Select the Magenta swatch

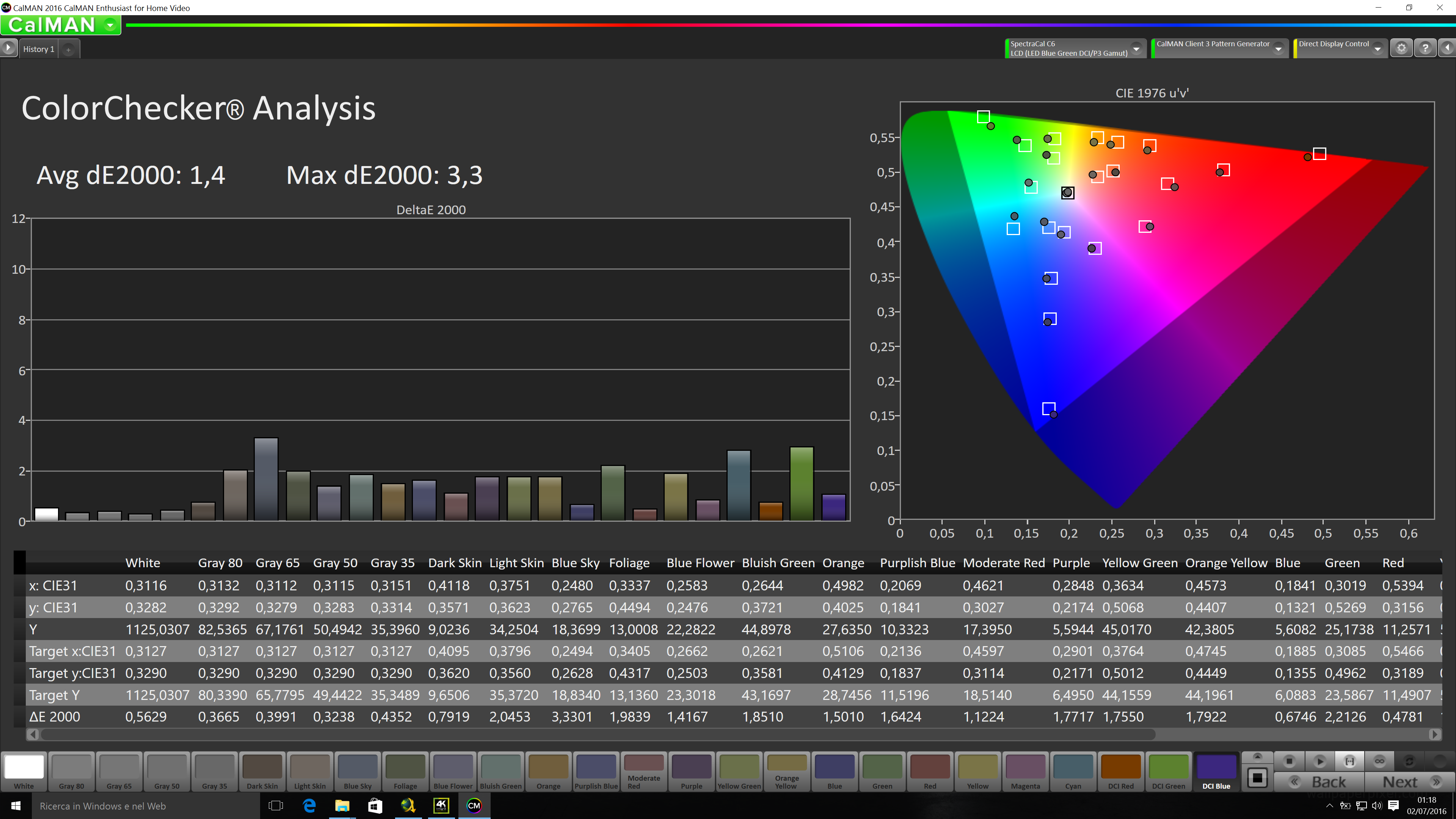tap(1025, 772)
